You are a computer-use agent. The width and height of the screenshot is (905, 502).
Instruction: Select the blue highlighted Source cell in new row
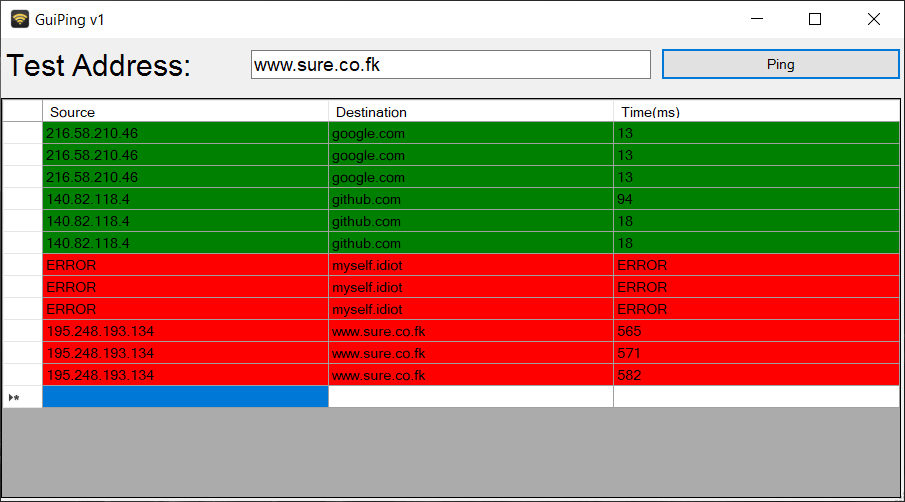click(x=185, y=397)
